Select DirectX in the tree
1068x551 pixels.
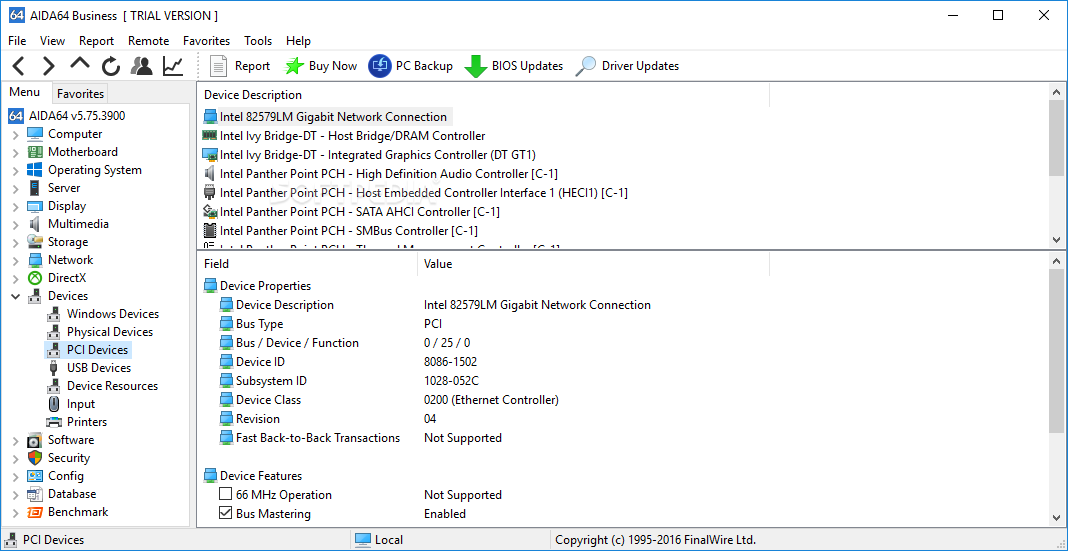(57, 278)
